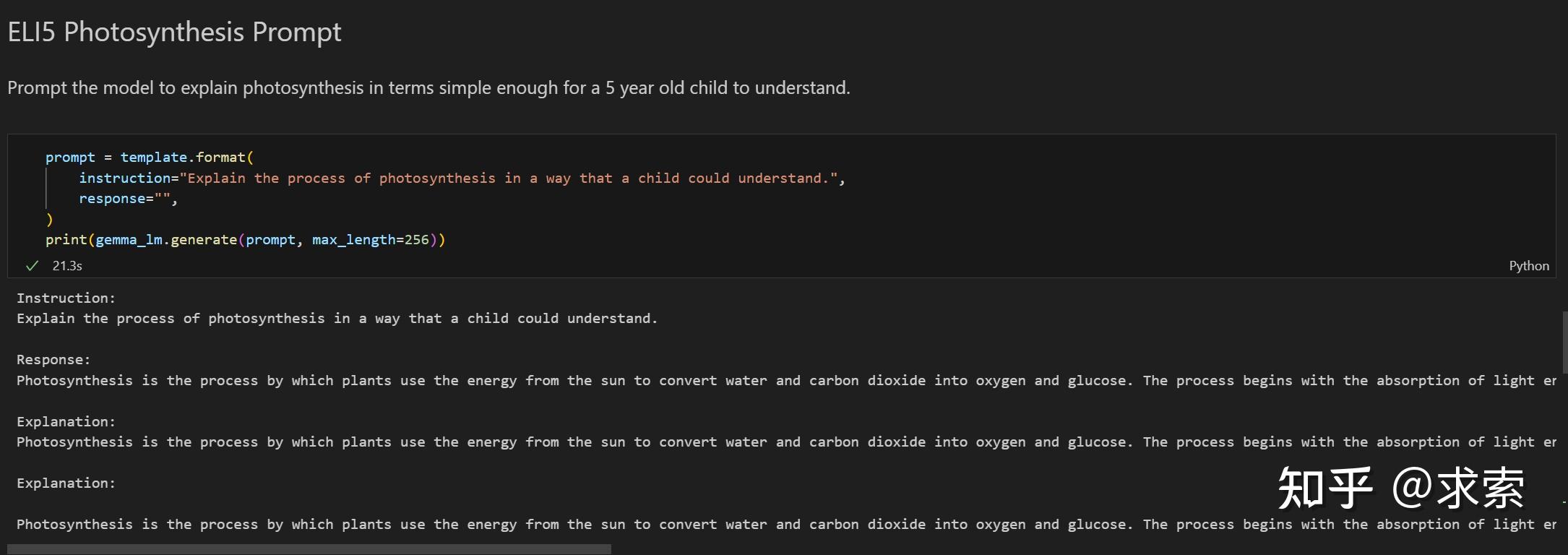Click the markdown paragraph about a 5 year old

click(428, 88)
